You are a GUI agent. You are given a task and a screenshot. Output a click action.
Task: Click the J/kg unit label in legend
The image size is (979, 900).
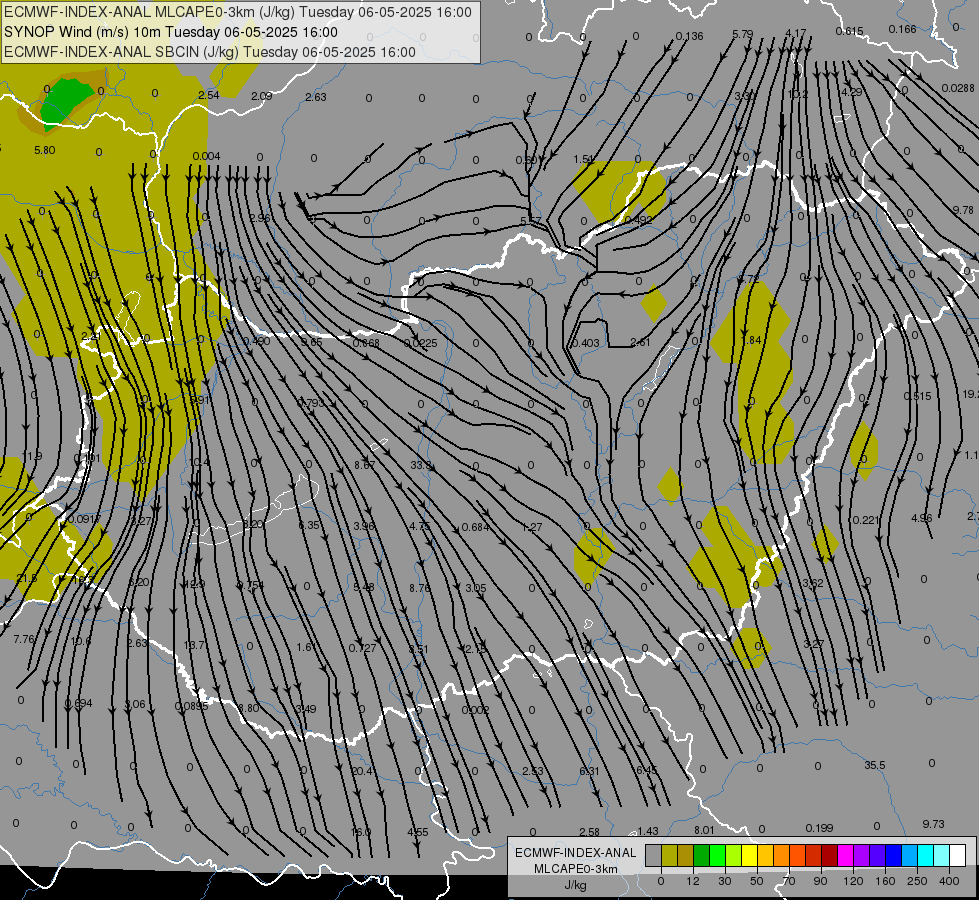tap(576, 885)
